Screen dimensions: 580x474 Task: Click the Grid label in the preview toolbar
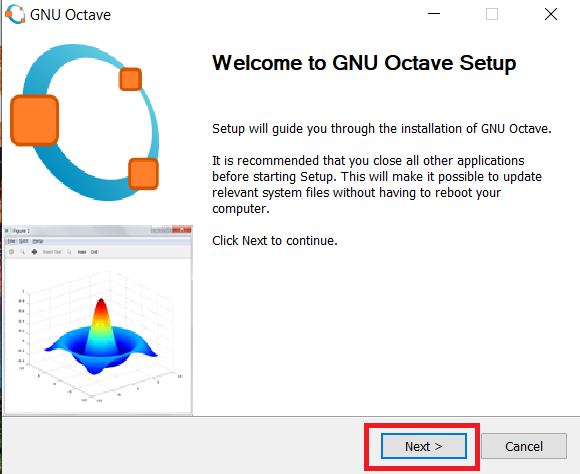point(94,252)
